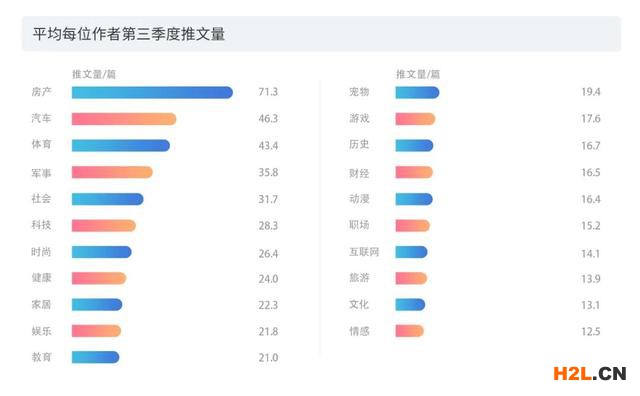The height and width of the screenshot is (396, 640).
Task: Select the 社会 blue bar
Action: [108, 199]
